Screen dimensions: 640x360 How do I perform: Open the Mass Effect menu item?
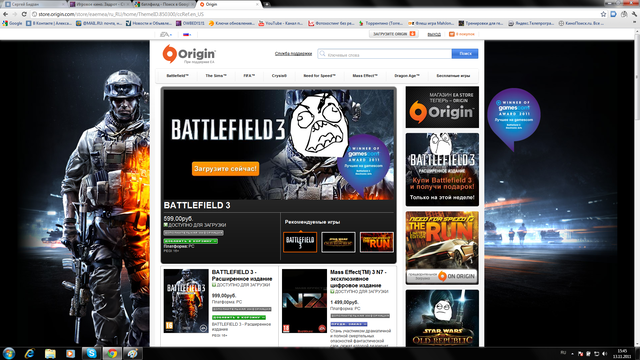pyautogui.click(x=365, y=76)
